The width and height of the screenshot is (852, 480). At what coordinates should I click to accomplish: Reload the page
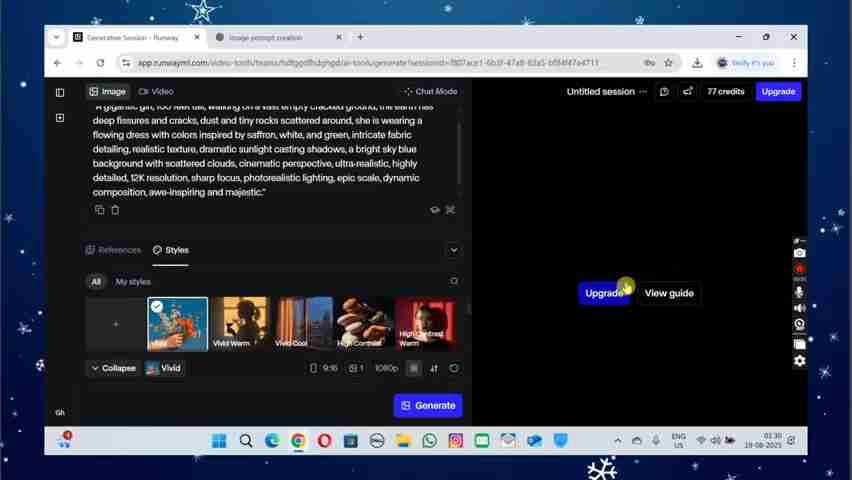click(100, 63)
